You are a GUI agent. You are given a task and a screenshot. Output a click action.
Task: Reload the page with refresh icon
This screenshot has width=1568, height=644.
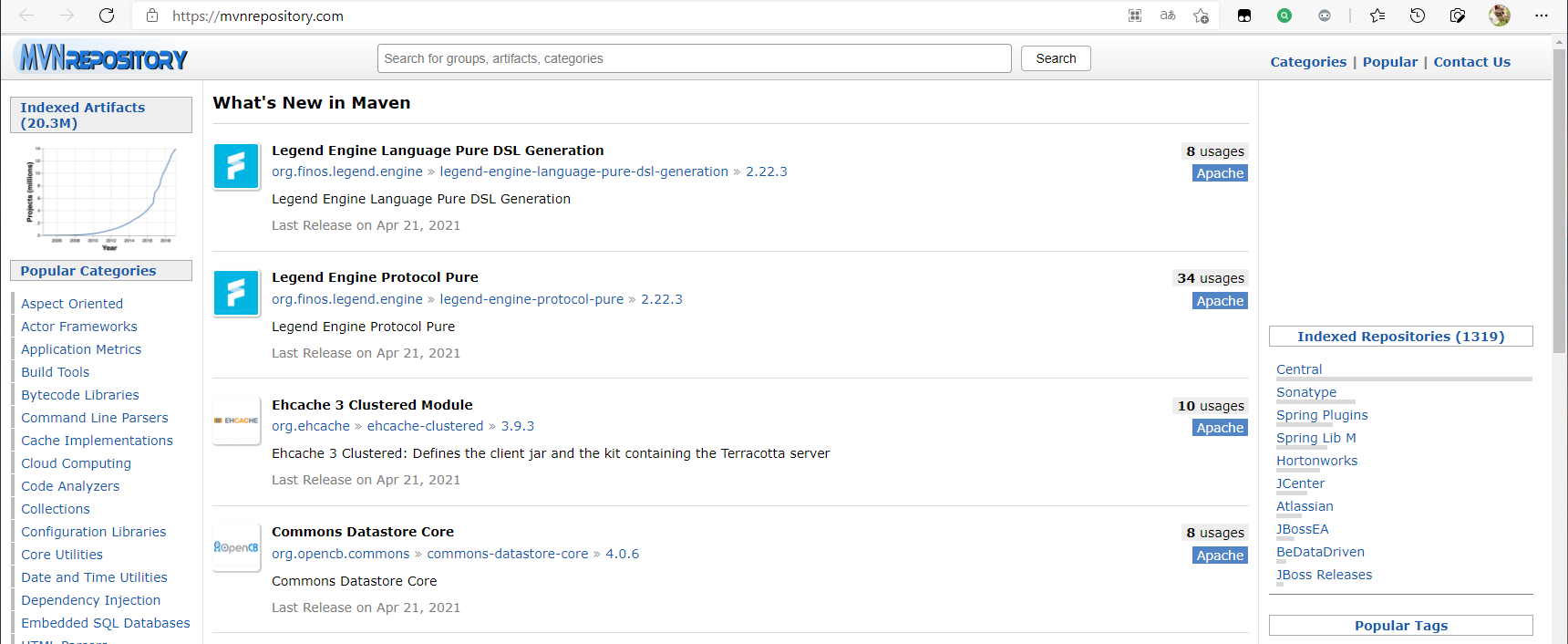point(107,16)
